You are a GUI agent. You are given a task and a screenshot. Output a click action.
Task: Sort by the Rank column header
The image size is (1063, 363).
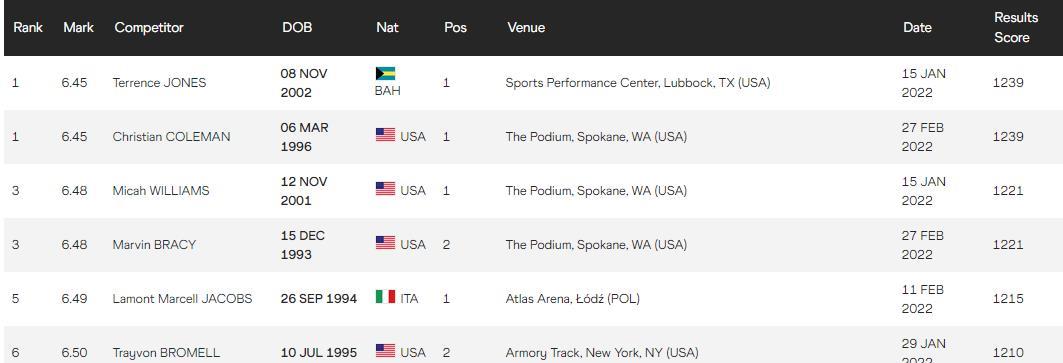[x=28, y=28]
